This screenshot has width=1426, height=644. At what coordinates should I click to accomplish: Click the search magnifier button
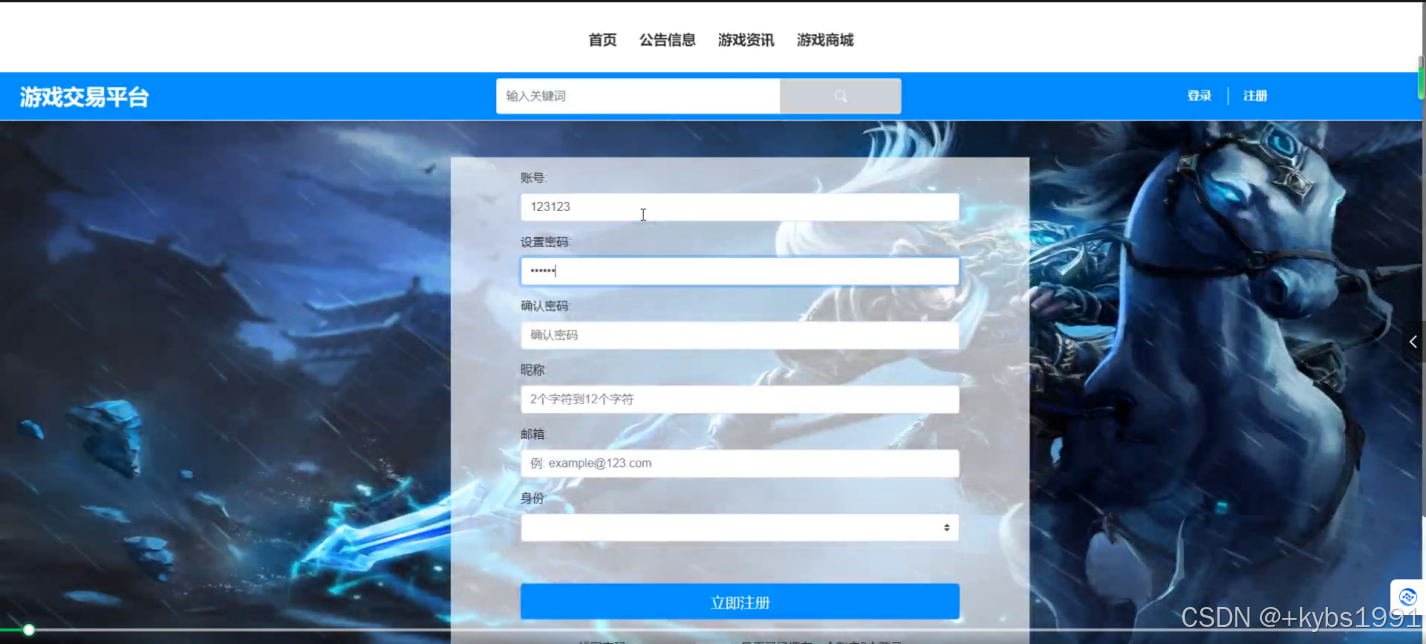click(x=840, y=96)
